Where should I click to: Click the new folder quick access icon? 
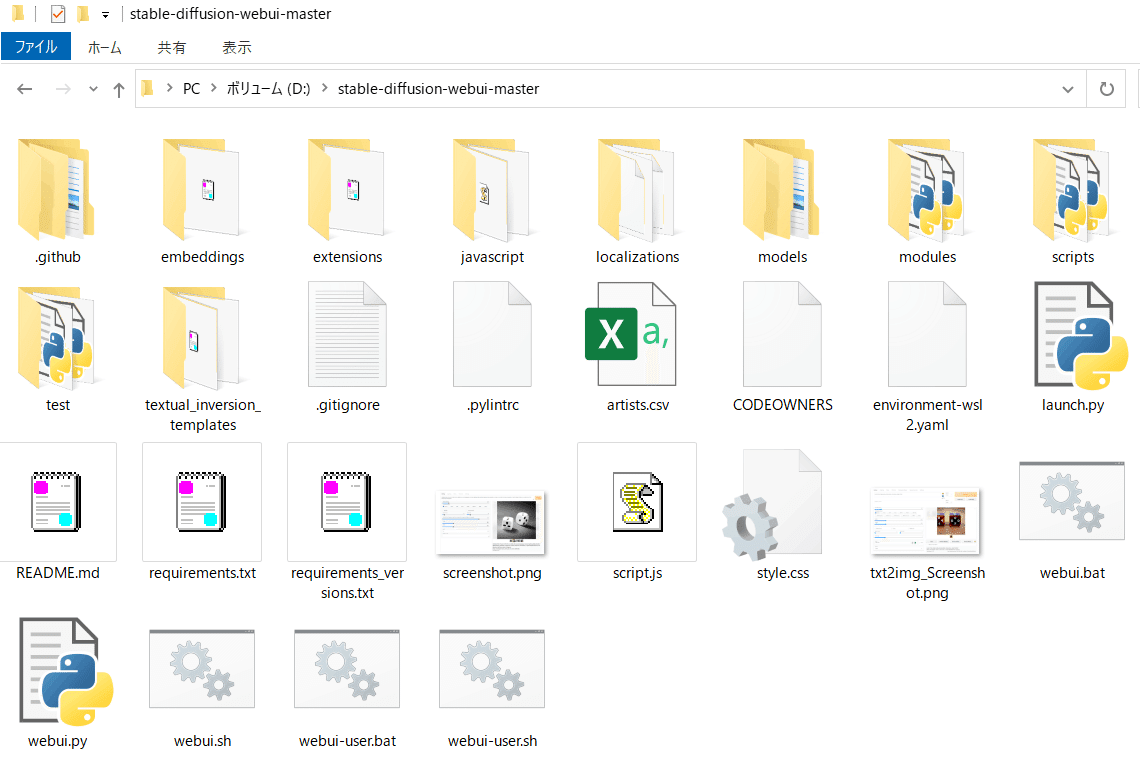tap(83, 14)
